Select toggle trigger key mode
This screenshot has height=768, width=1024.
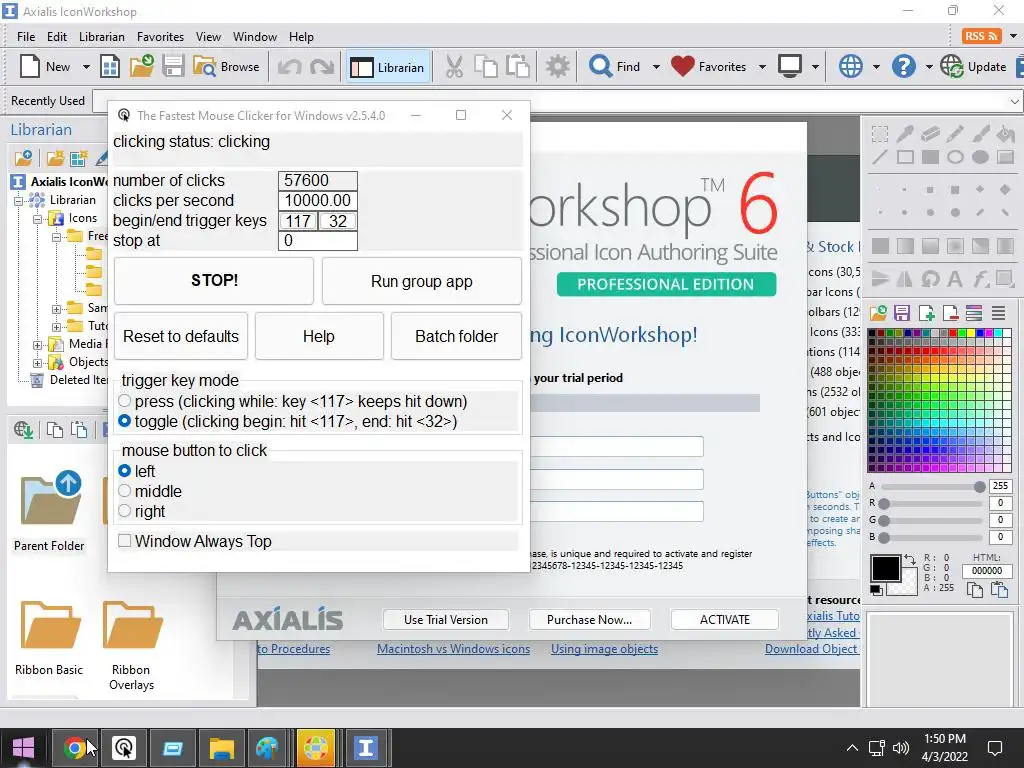tap(125, 421)
